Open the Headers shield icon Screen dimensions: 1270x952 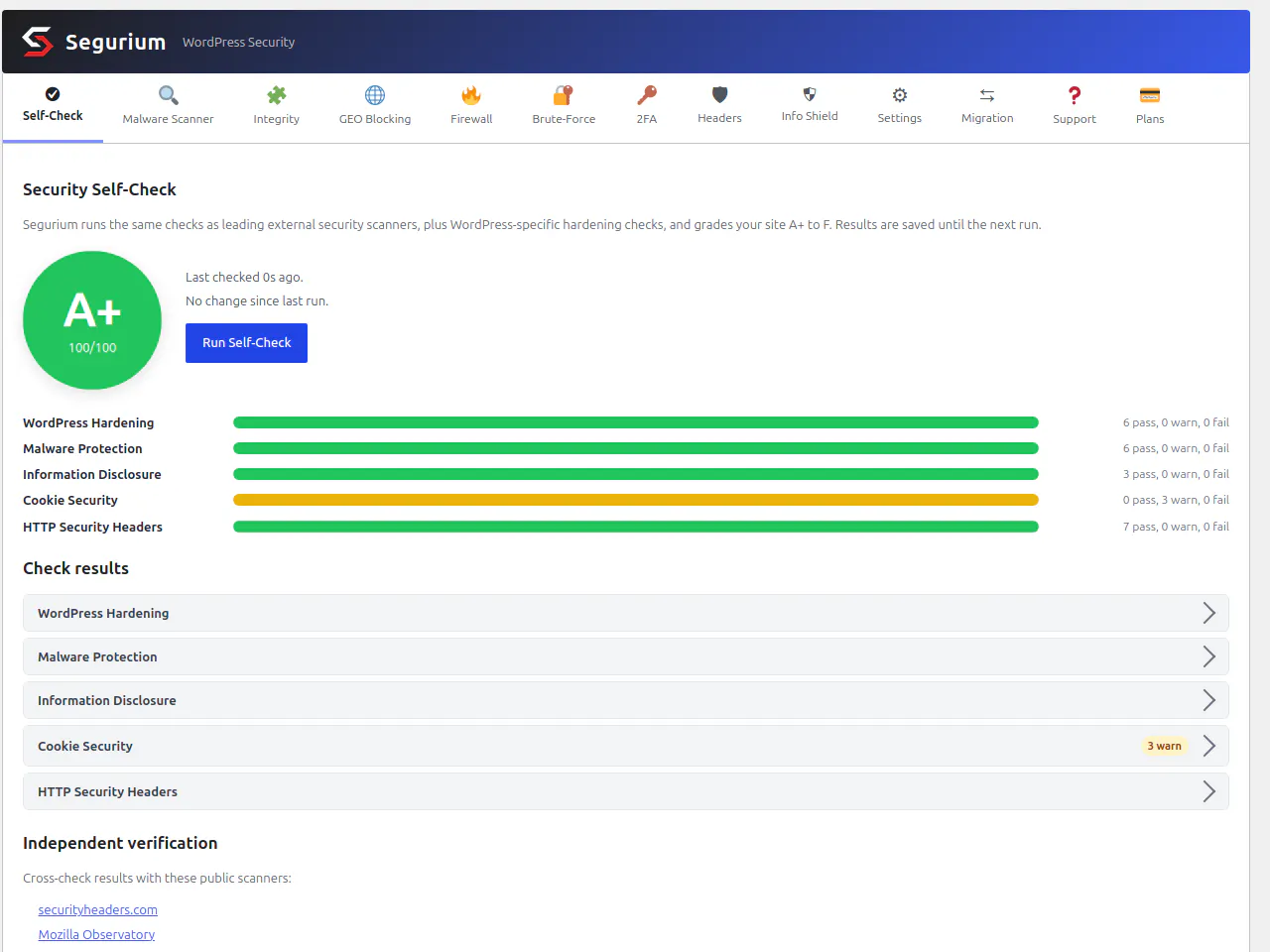[x=720, y=95]
